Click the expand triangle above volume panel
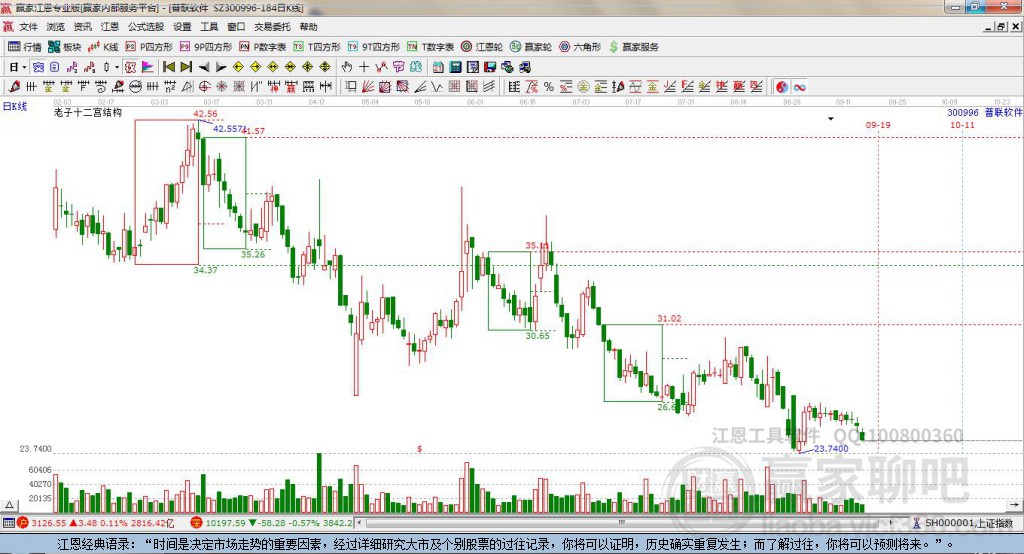The image size is (1024, 554). click(9, 505)
